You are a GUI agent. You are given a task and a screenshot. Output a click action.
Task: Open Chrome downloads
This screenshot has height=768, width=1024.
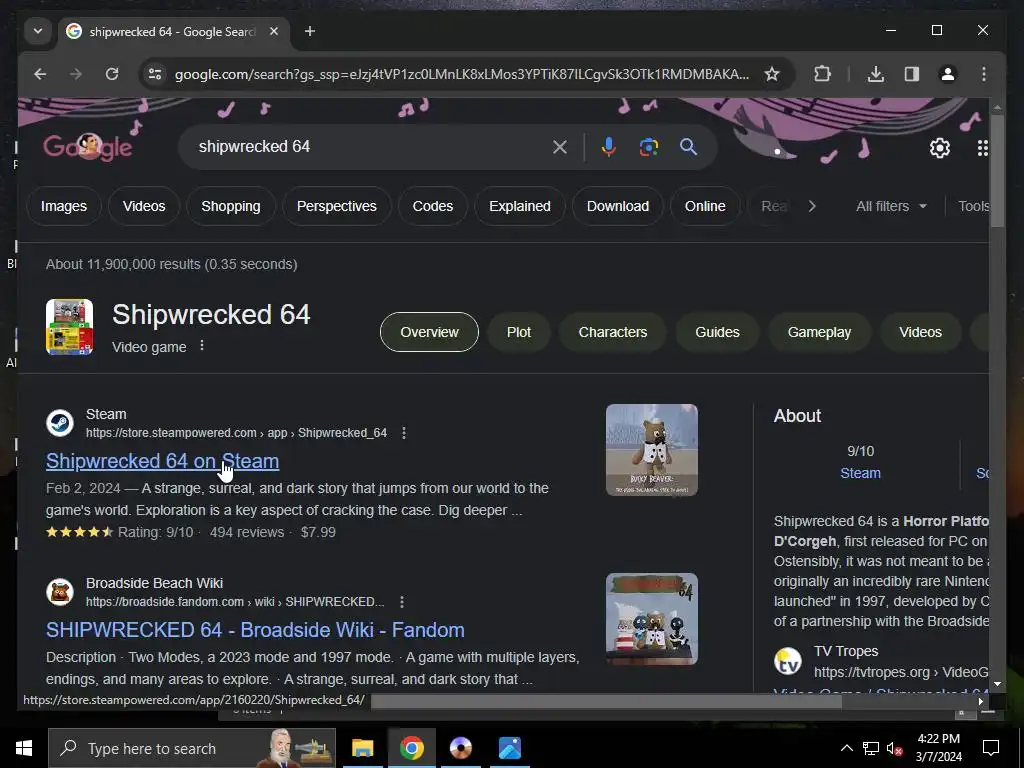pos(876,74)
